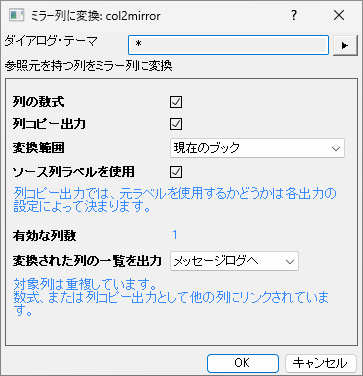Click the 変換された列の一覧を出力 label
The height and width of the screenshot is (376, 363).
(87, 261)
